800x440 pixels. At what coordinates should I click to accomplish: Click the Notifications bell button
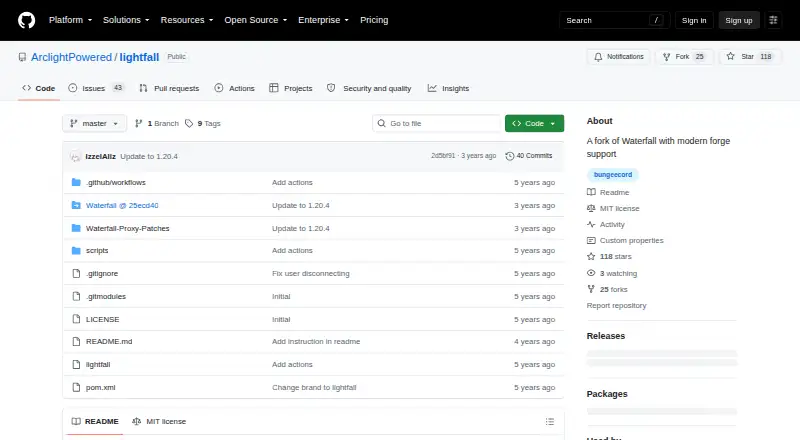tap(618, 57)
